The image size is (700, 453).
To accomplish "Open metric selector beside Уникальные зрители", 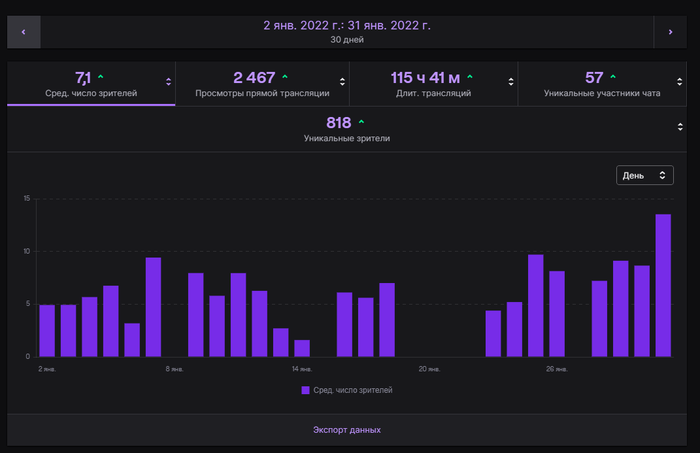I will [680, 127].
